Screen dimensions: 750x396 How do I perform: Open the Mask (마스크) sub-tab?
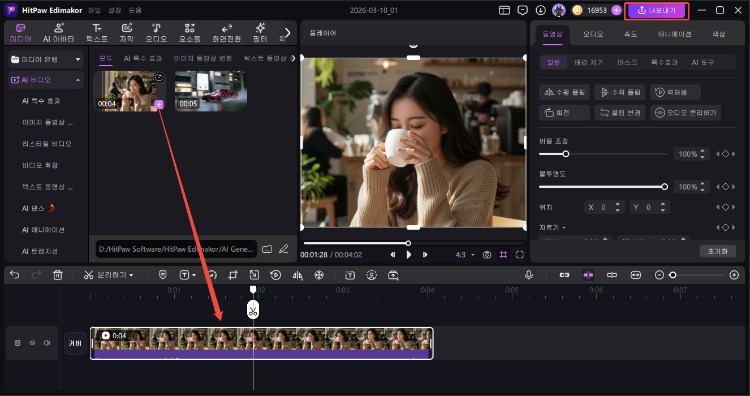pos(627,62)
